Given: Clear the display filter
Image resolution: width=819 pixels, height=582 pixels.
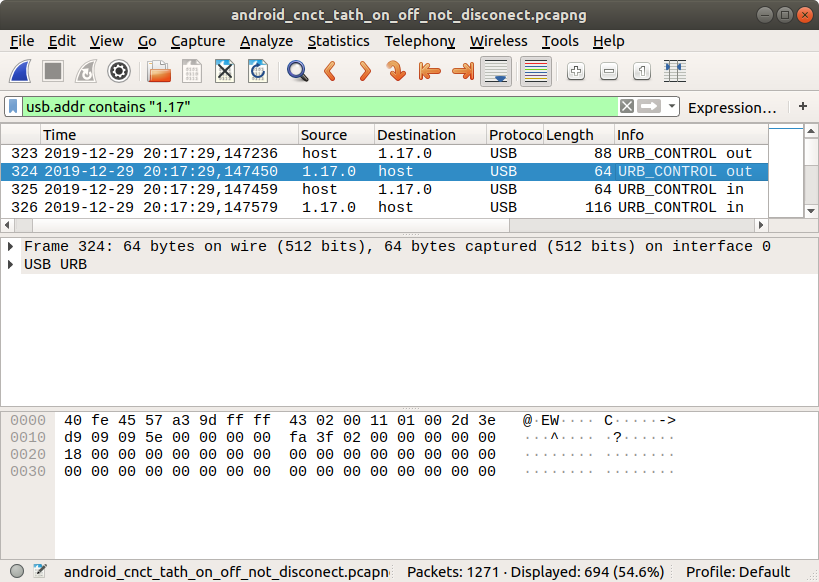Looking at the screenshot, I should pos(627,107).
